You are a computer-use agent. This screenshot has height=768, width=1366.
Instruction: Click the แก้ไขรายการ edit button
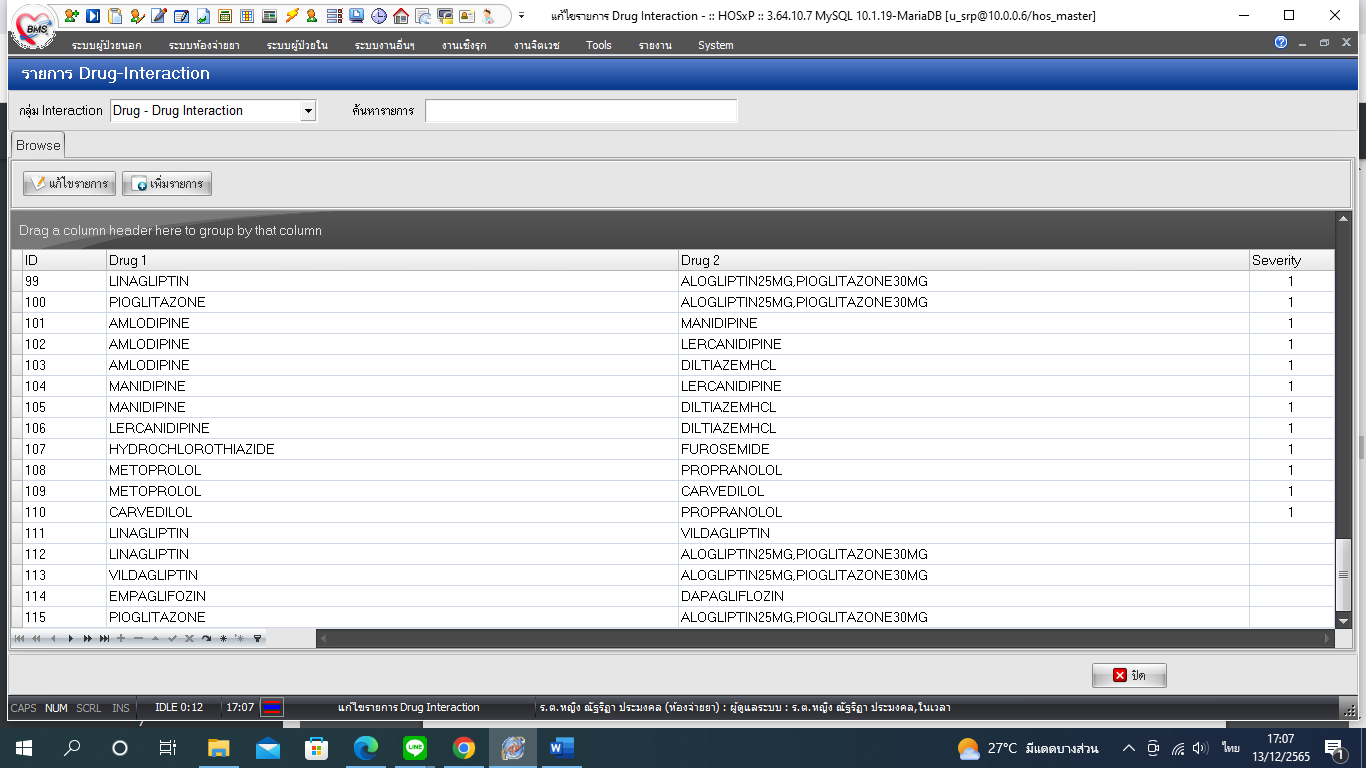70,184
